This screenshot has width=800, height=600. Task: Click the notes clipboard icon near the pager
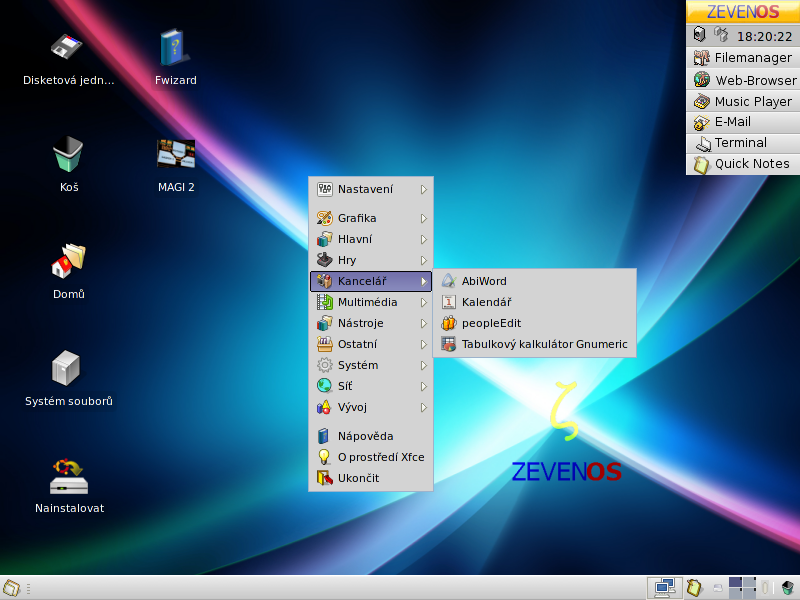[x=694, y=588]
